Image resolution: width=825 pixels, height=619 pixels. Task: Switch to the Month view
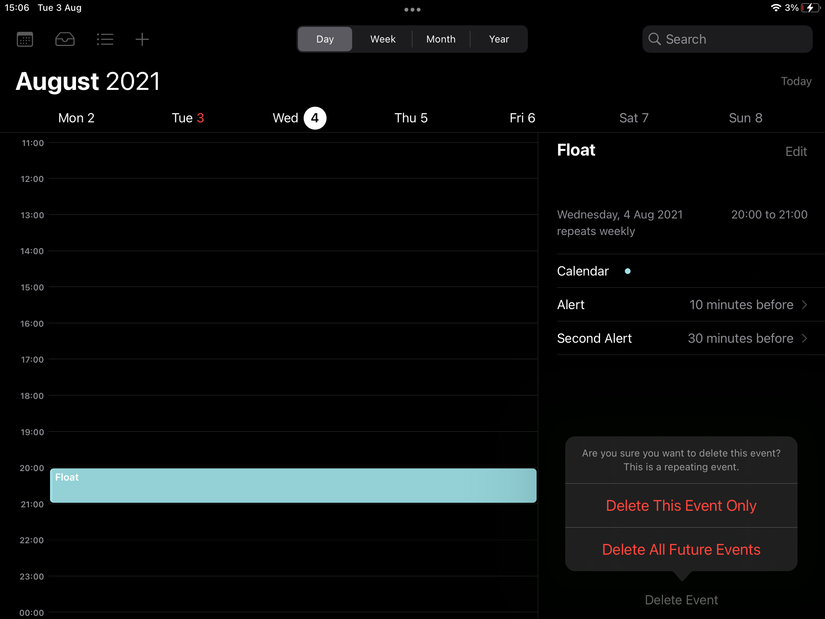[x=441, y=39]
